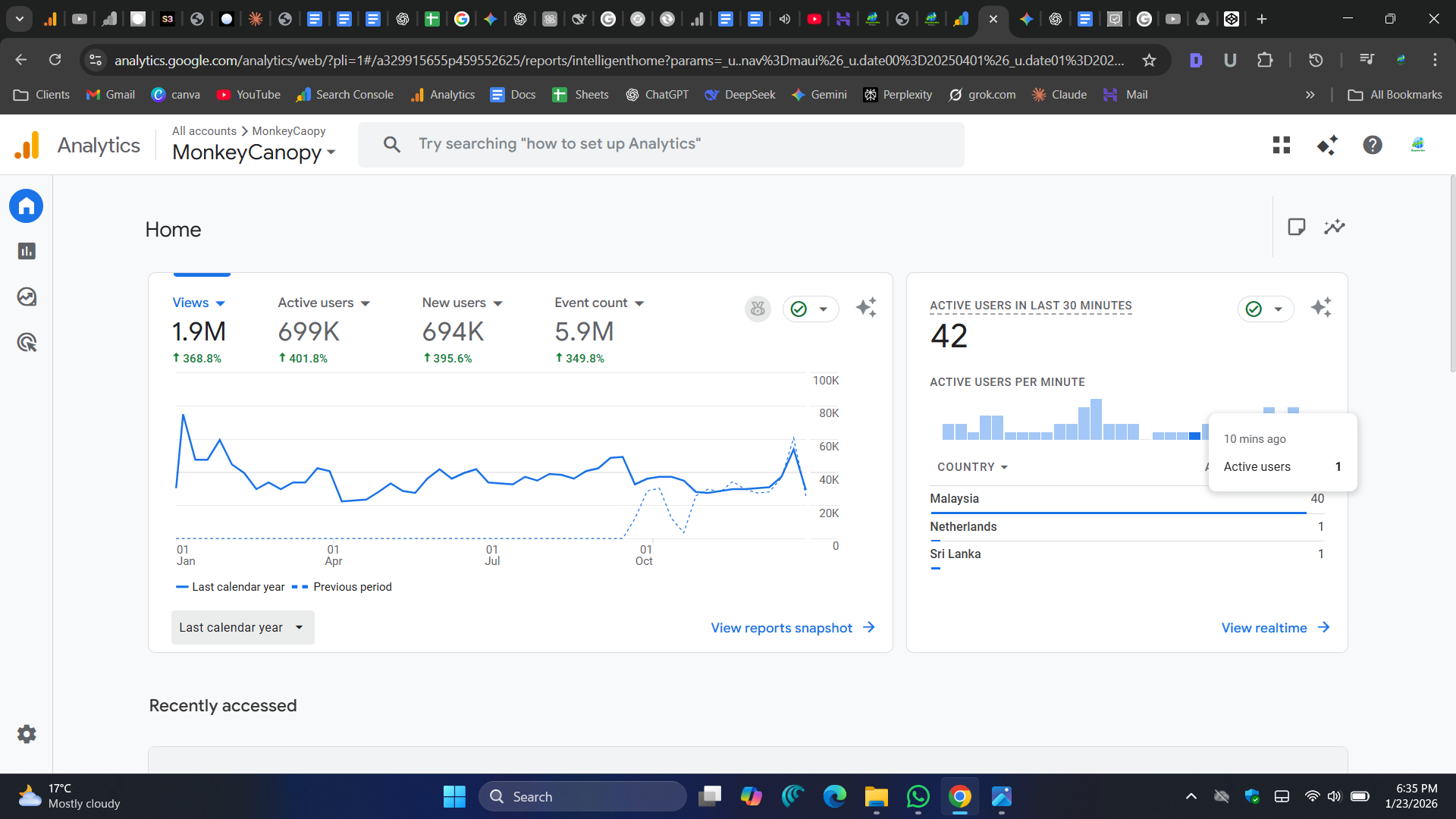Open the Help icon

[x=1373, y=145]
